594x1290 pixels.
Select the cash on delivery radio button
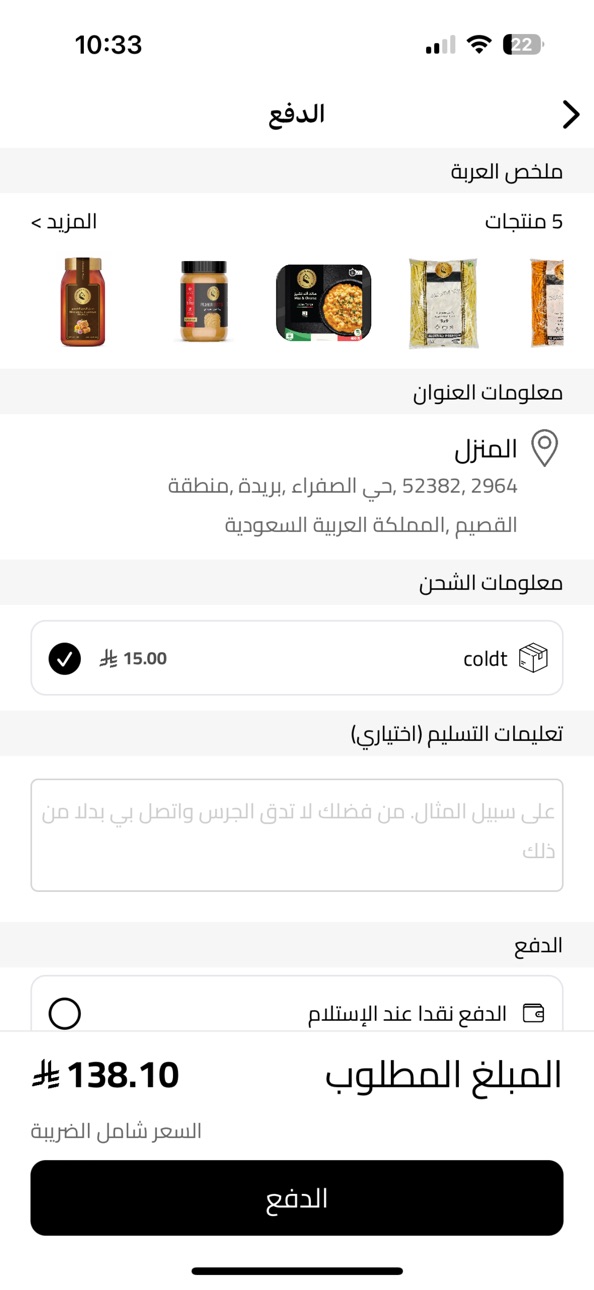(x=65, y=1013)
